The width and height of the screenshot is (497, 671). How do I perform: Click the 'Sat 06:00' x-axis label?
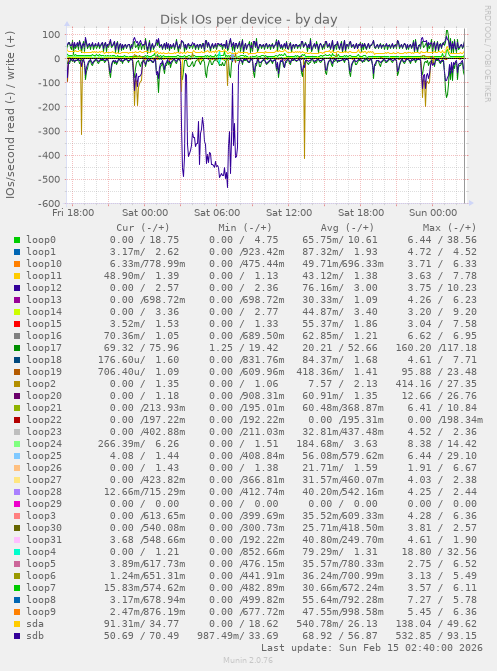(217, 213)
